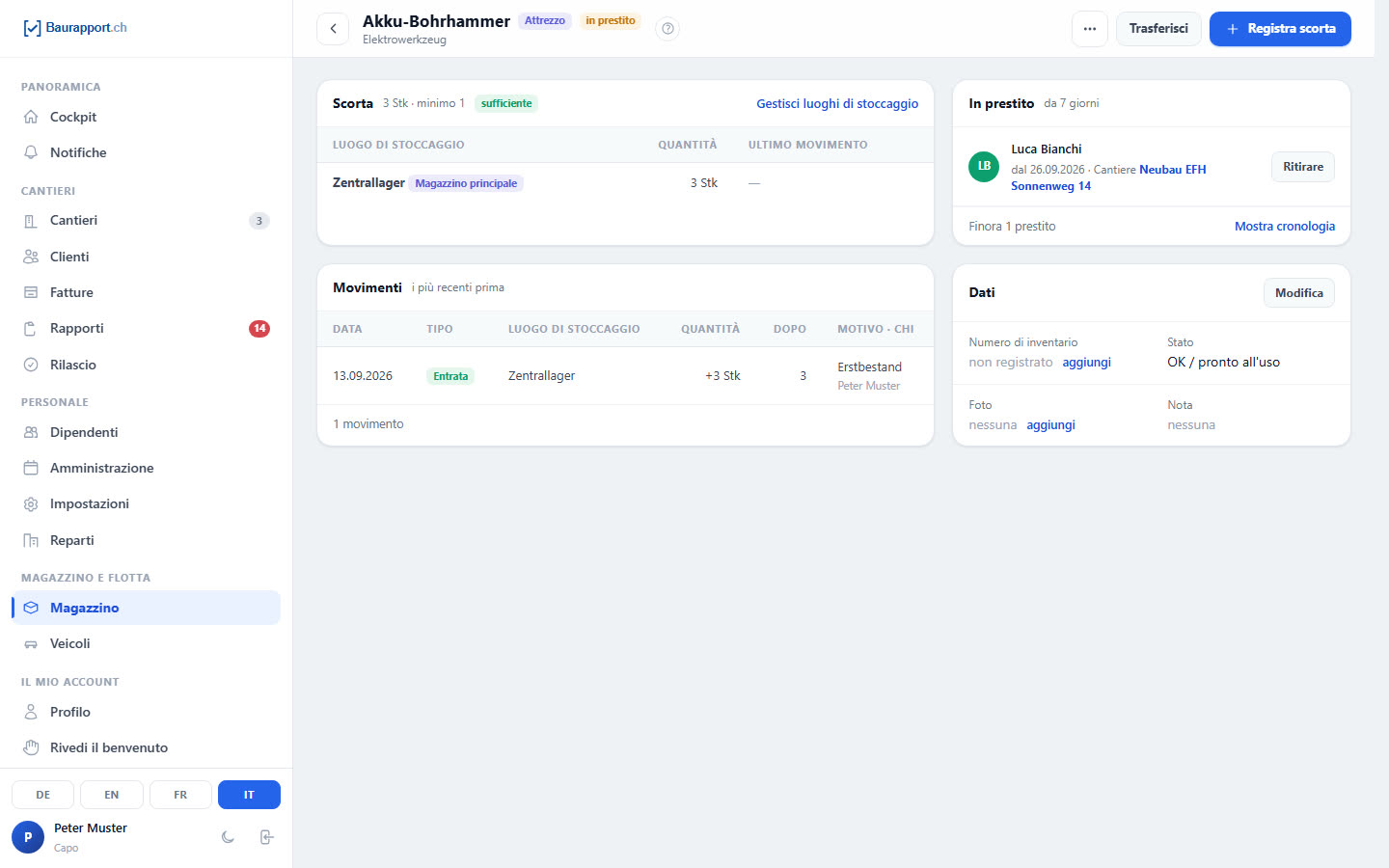The image size is (1389, 868).
Task: Click the Zentrallager storage row name
Action: pos(368,183)
